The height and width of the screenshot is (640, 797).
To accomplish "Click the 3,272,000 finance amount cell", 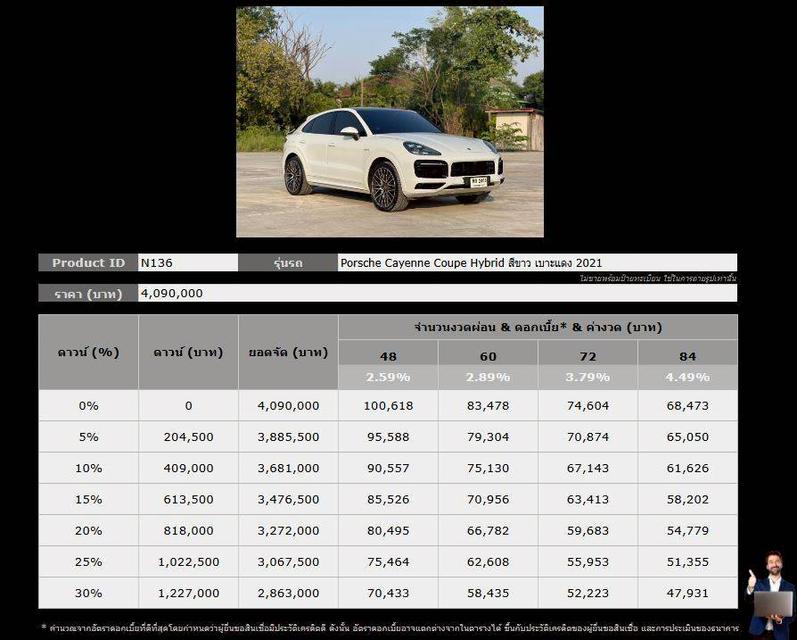I will click(288, 531).
